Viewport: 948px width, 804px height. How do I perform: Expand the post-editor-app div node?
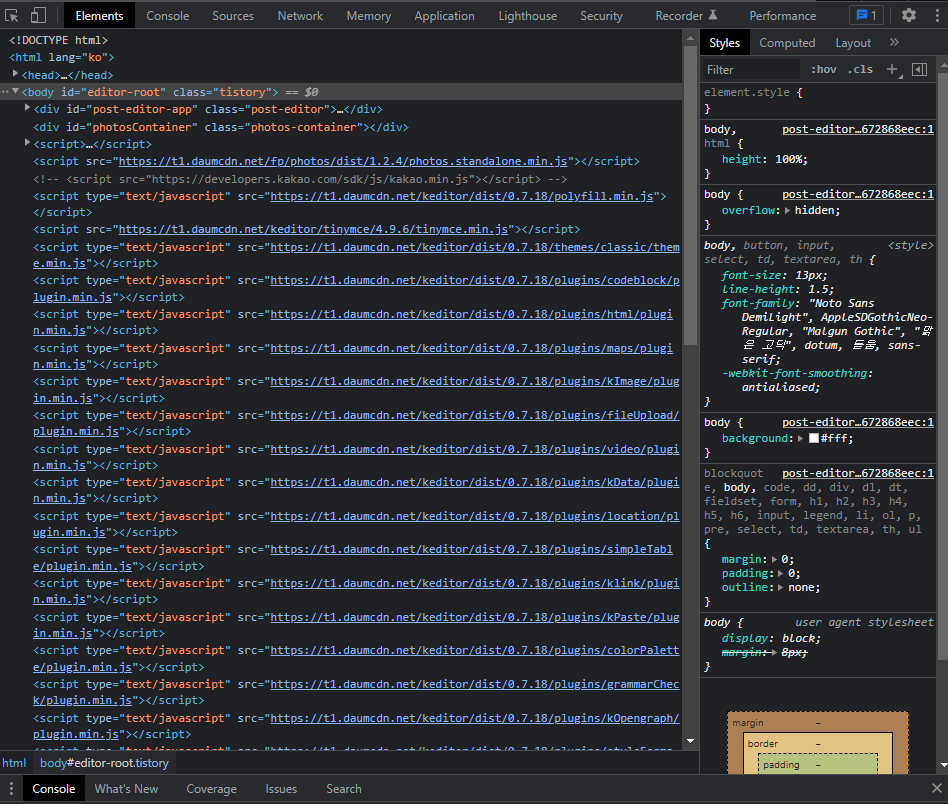27,108
